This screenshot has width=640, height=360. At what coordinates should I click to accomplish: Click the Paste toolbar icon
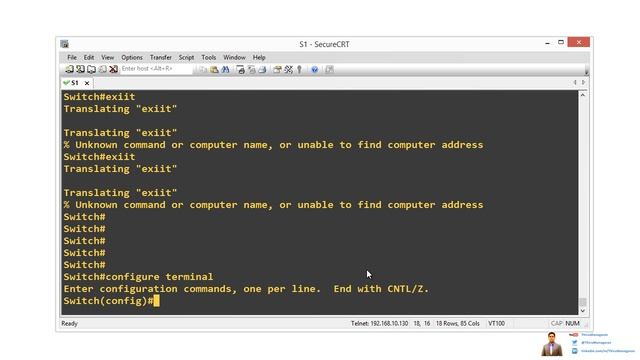point(214,70)
